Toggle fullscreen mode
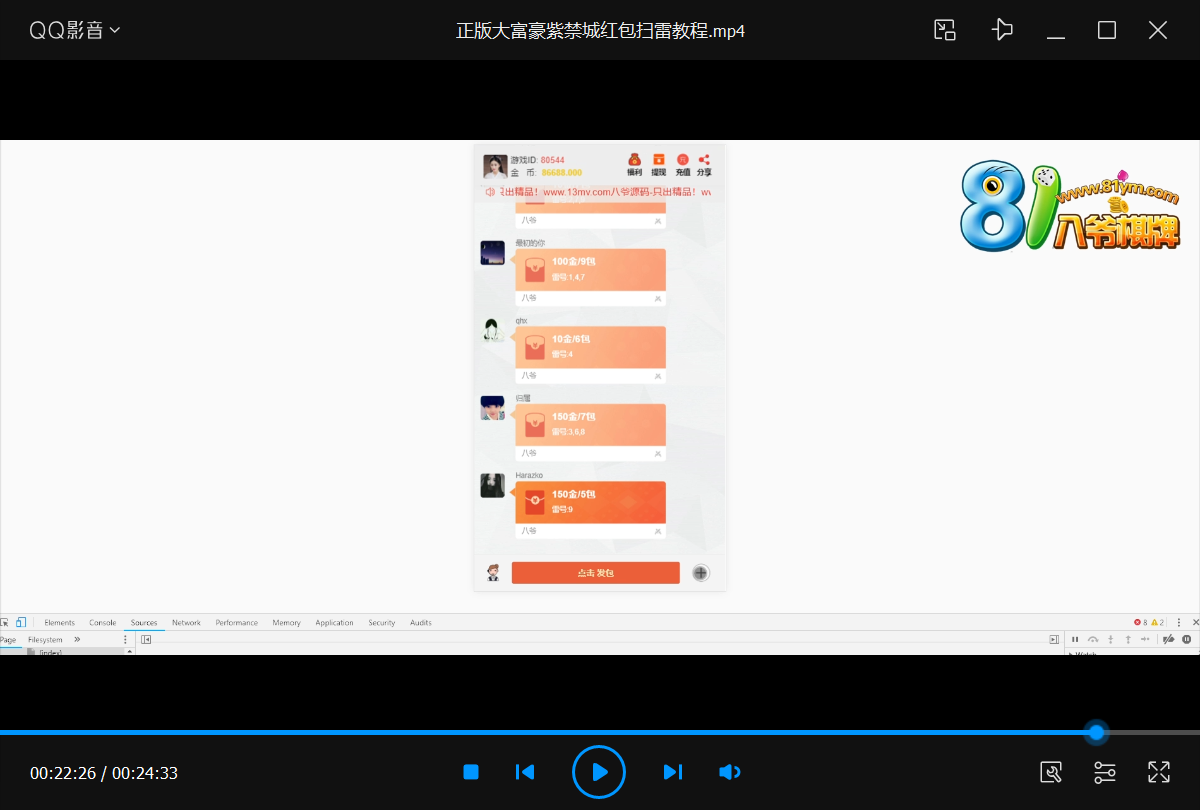Image resolution: width=1200 pixels, height=810 pixels. coord(1159,772)
